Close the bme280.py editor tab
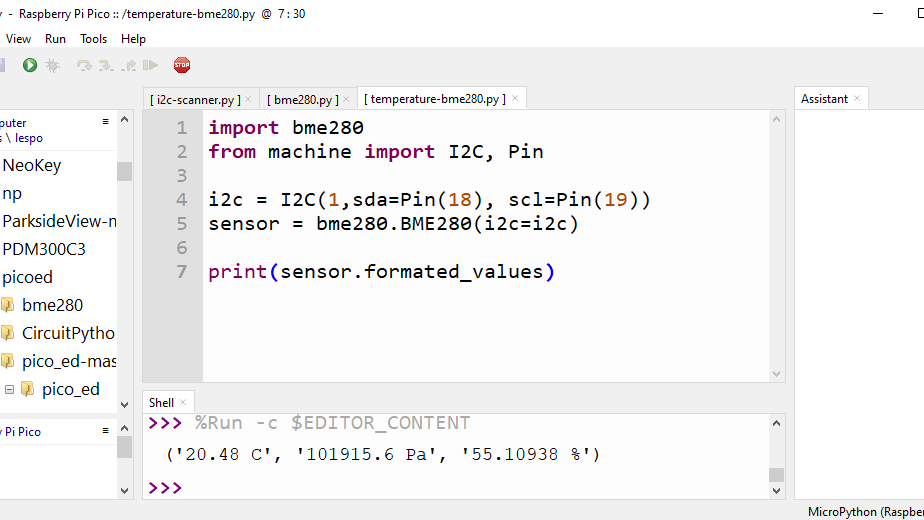 point(347,99)
